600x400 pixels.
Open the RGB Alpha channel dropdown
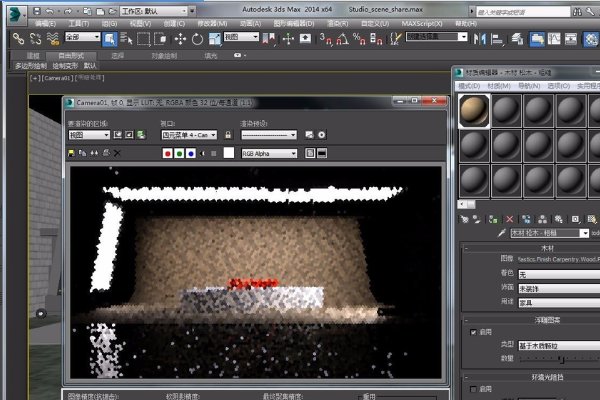(269, 153)
